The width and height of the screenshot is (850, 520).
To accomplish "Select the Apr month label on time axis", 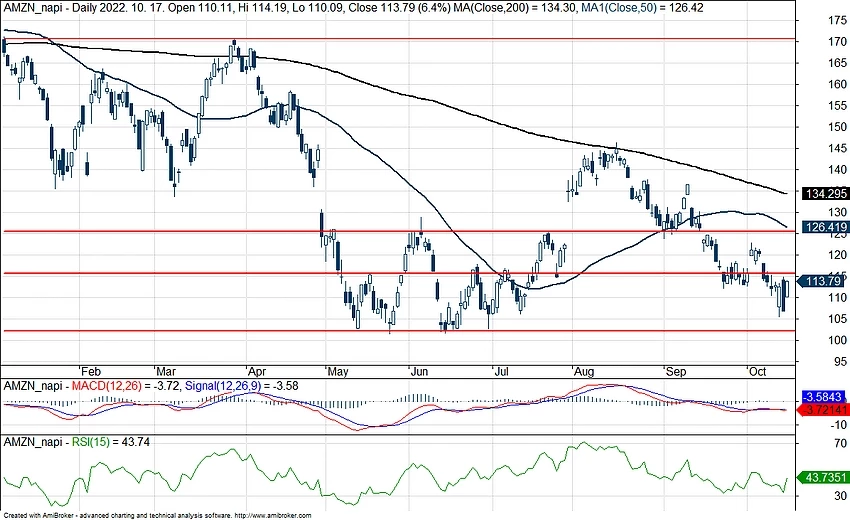I will click(256, 372).
